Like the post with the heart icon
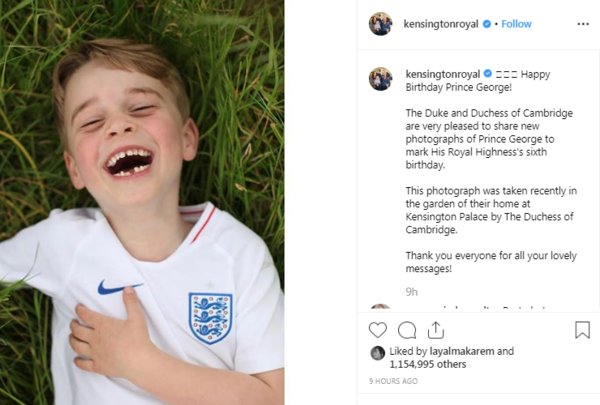 click(x=378, y=329)
